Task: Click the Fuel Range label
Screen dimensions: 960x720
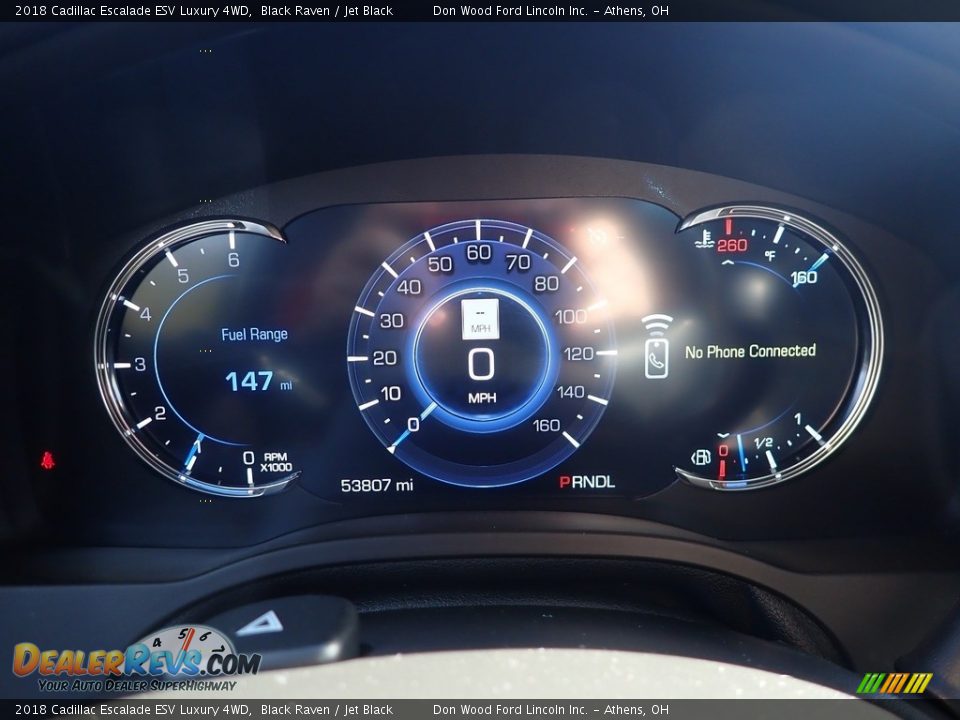Action: pyautogui.click(x=254, y=334)
